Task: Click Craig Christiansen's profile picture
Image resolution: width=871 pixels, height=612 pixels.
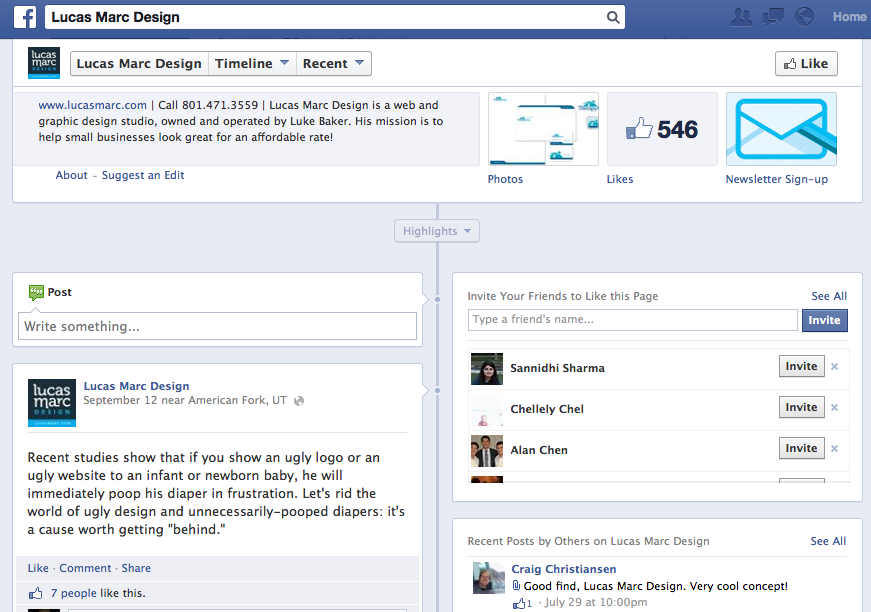Action: tap(489, 578)
